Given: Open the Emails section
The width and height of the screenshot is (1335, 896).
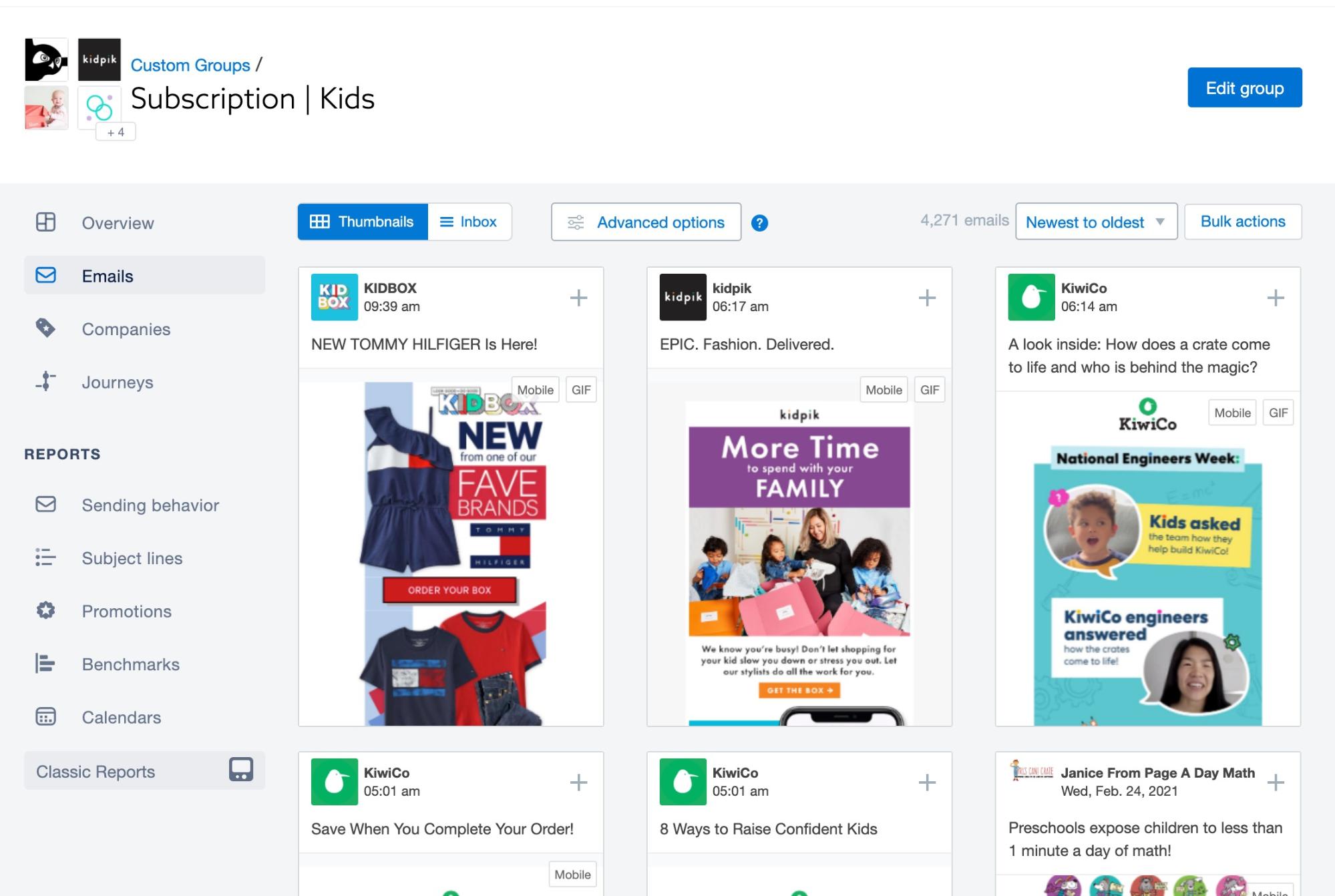Looking at the screenshot, I should click(x=144, y=275).
